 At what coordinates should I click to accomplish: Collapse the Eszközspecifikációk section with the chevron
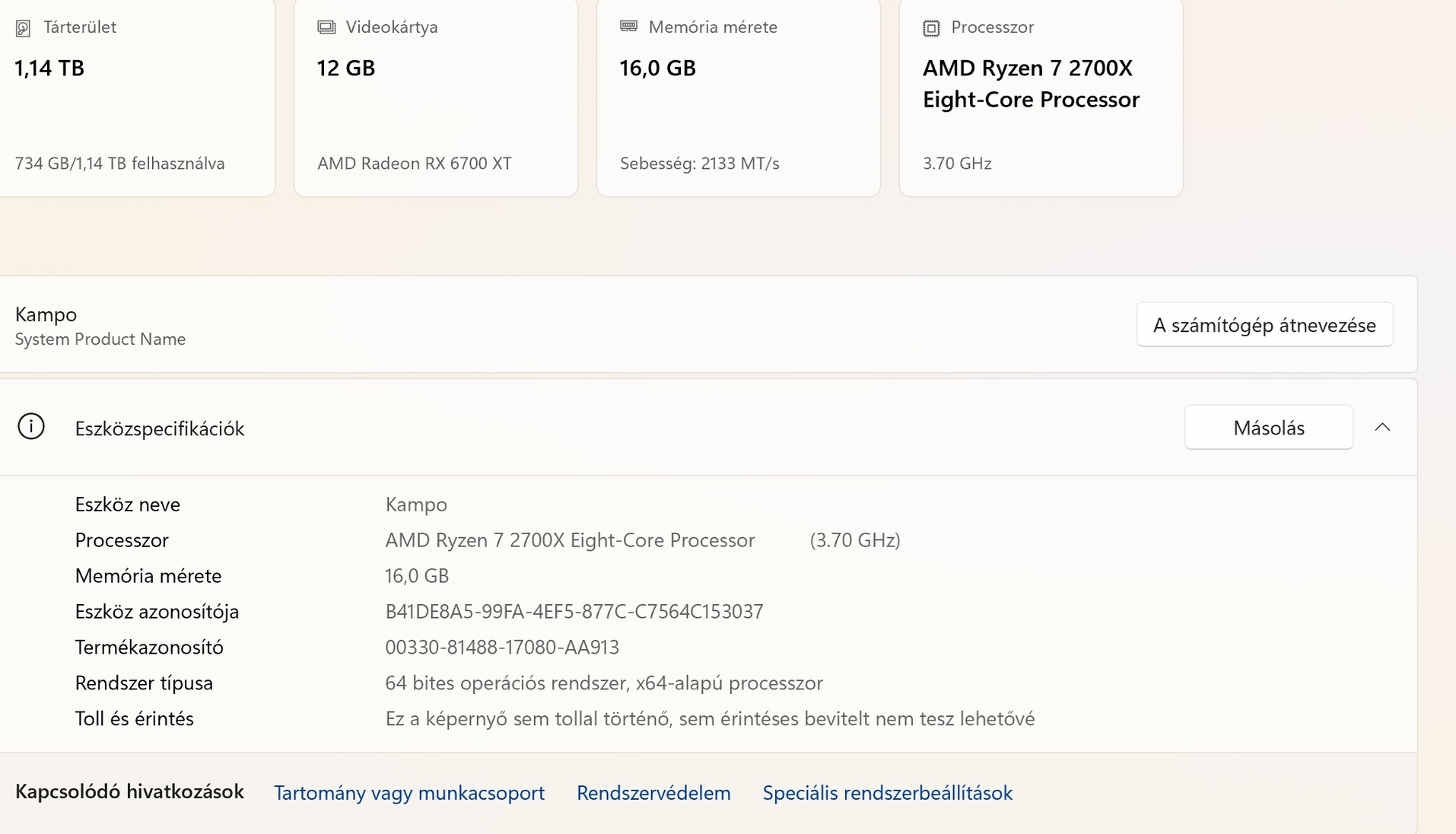tap(1382, 428)
